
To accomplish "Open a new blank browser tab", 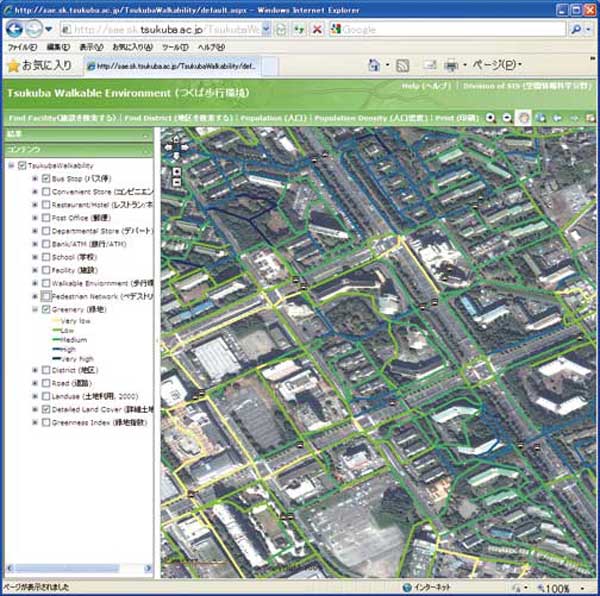I will pos(269,66).
